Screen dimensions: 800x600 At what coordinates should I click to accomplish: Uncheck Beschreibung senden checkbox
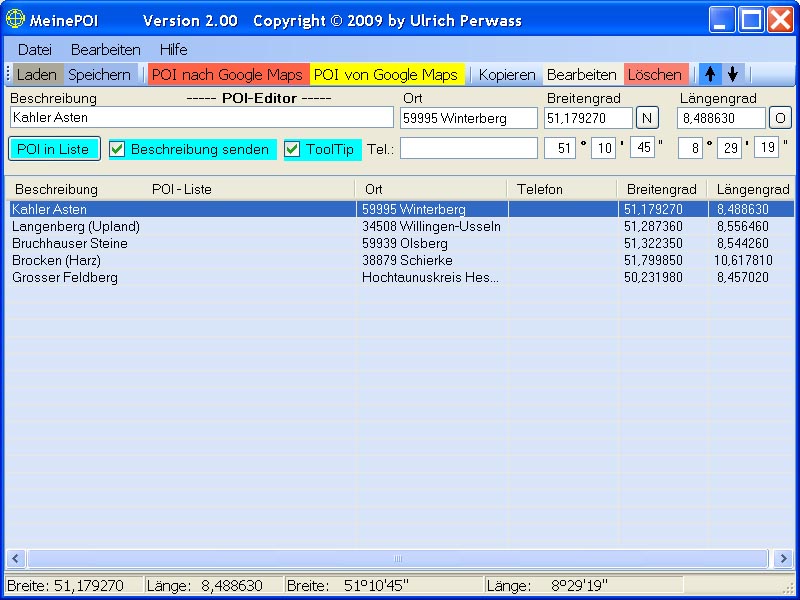(118, 149)
